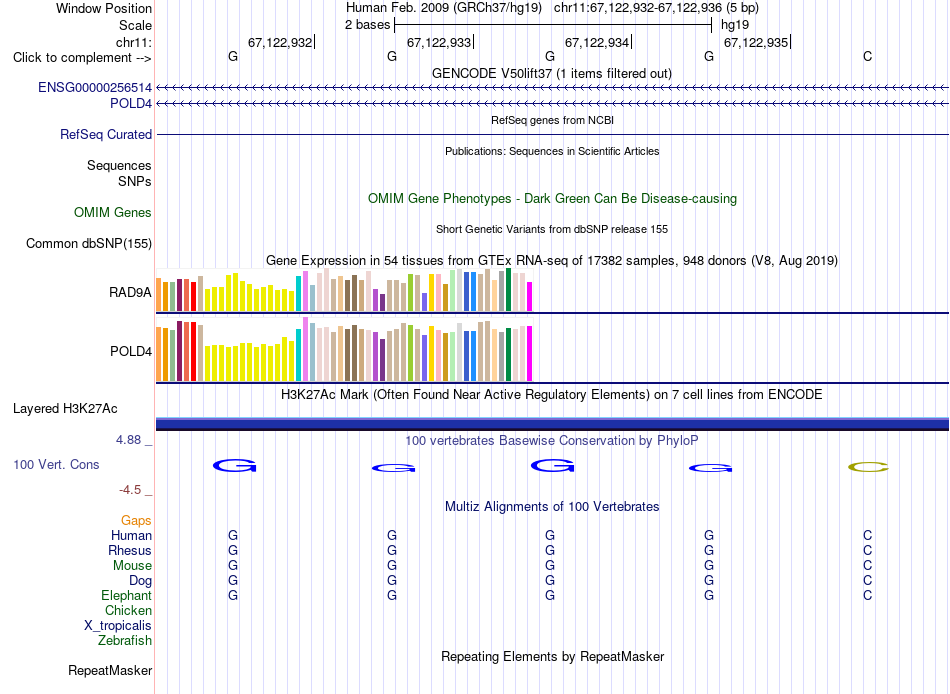Click the -4.5 PhyloP lower scale value

click(x=130, y=489)
